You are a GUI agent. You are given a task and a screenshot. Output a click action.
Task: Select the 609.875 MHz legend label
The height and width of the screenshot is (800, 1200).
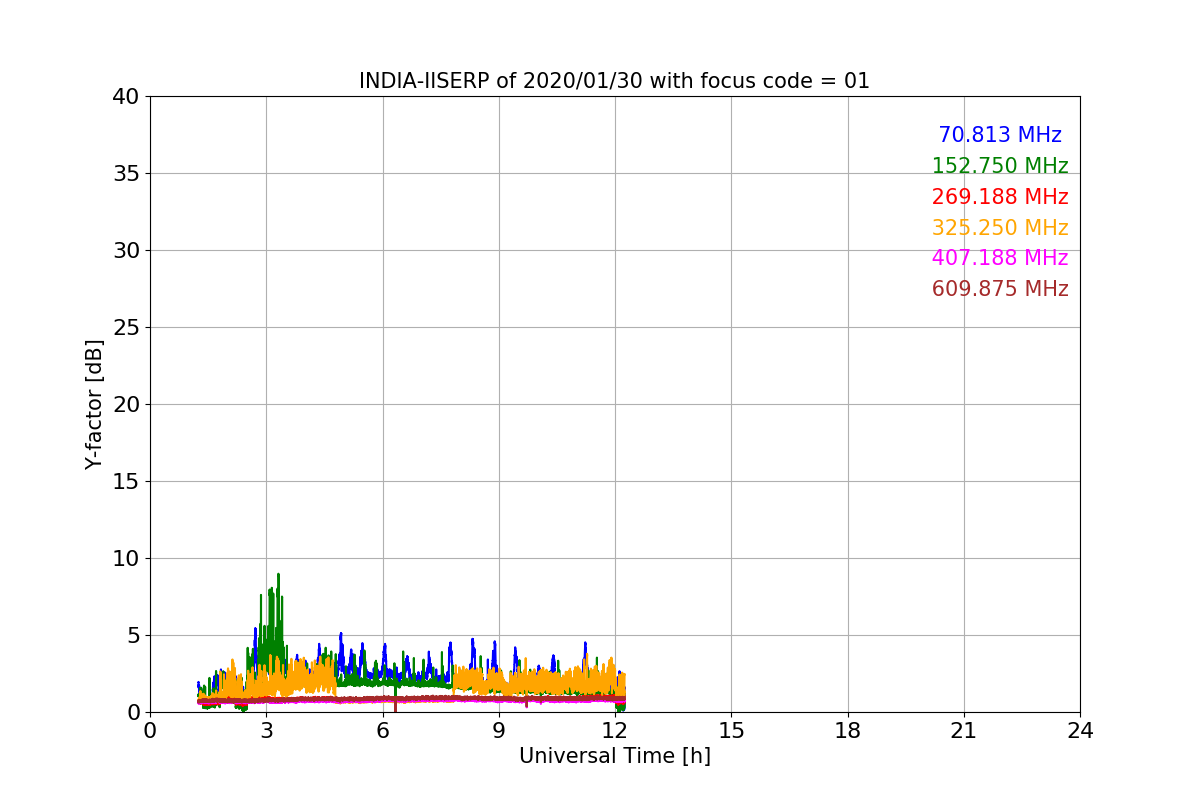[x=1000, y=289]
